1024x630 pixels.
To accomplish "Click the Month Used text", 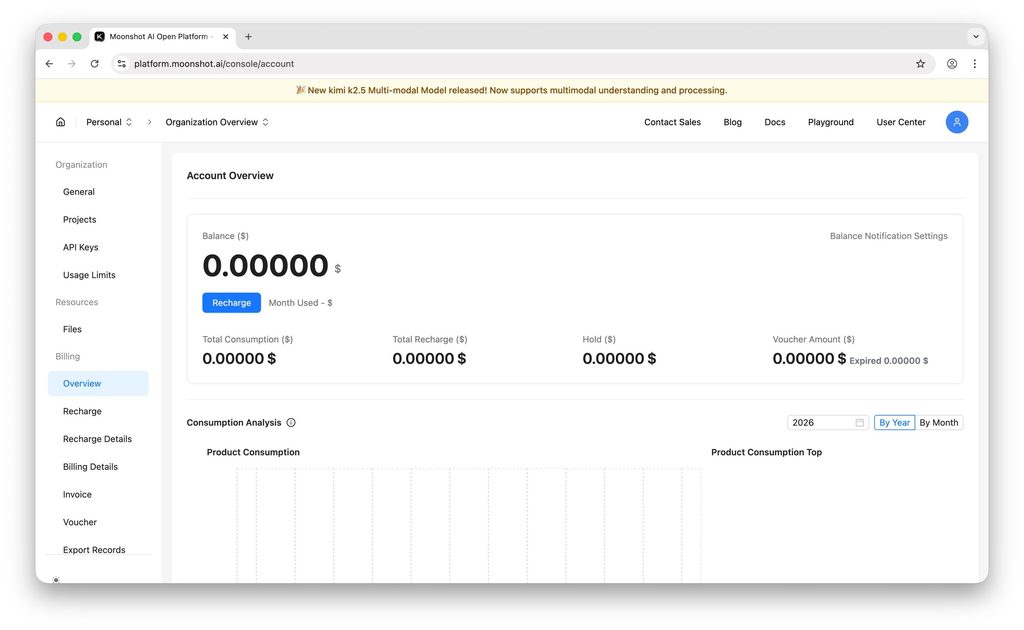I will click(300, 303).
